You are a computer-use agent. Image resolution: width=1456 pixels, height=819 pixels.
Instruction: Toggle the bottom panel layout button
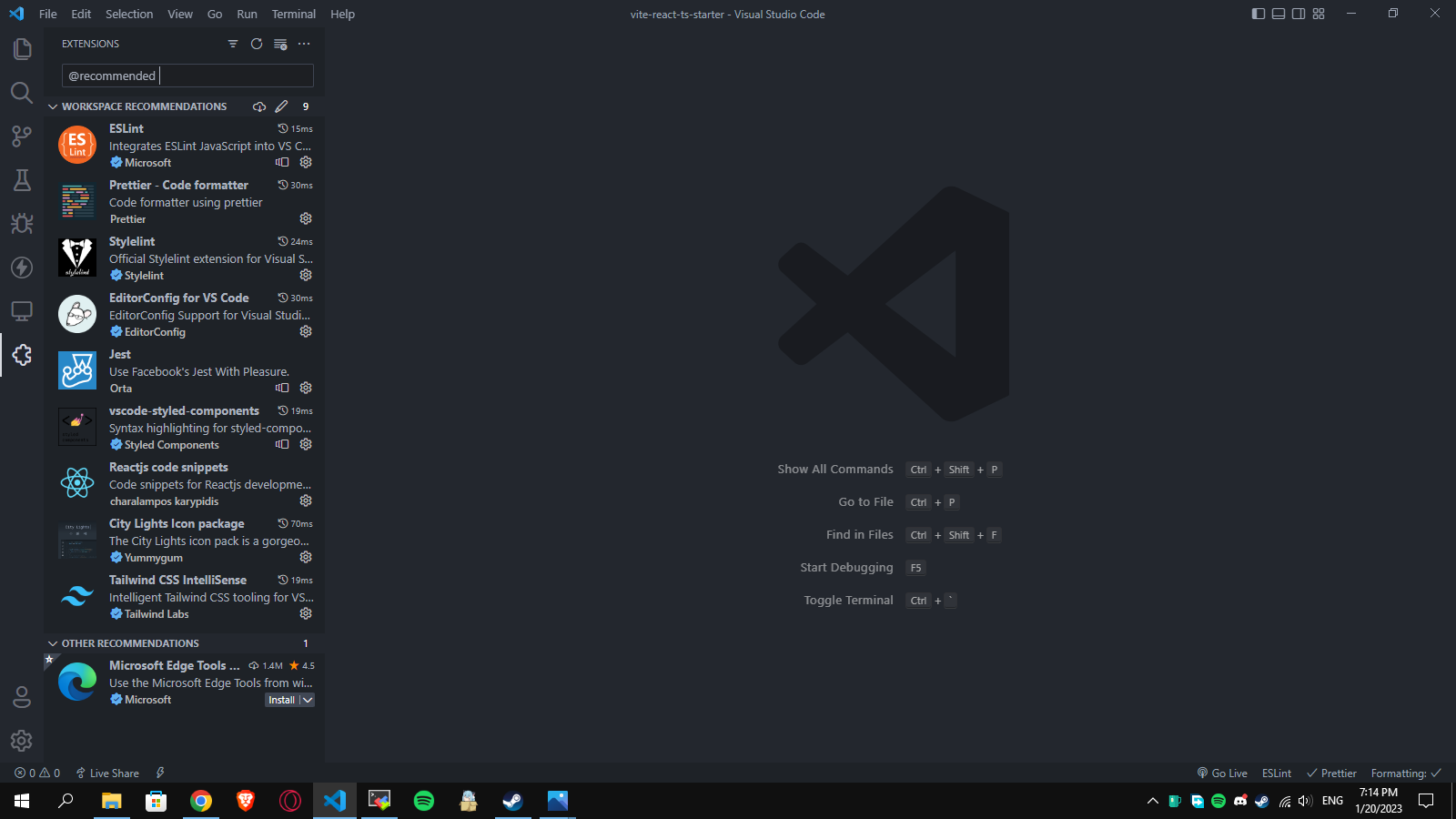point(1279,14)
